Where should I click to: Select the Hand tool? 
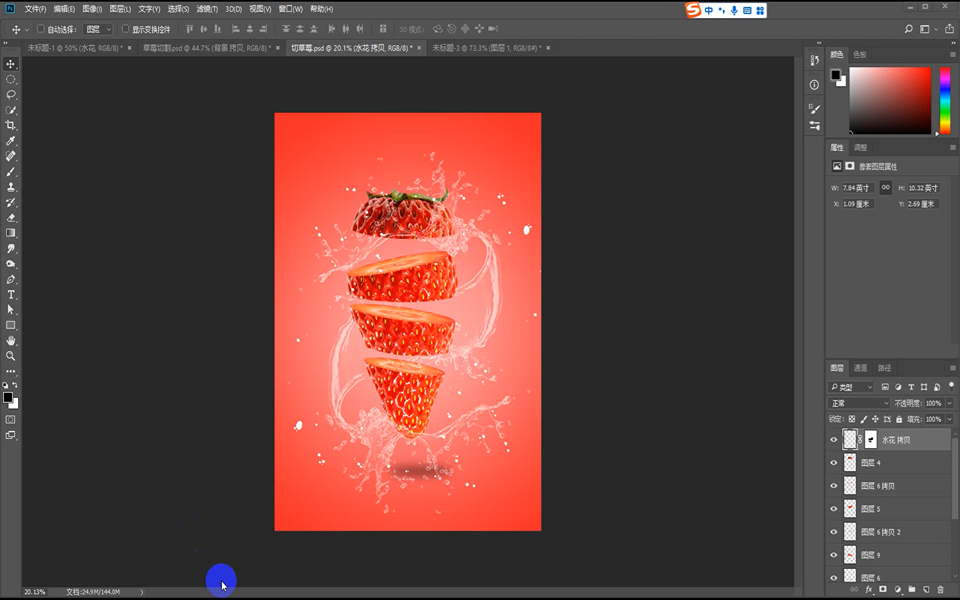coord(11,341)
